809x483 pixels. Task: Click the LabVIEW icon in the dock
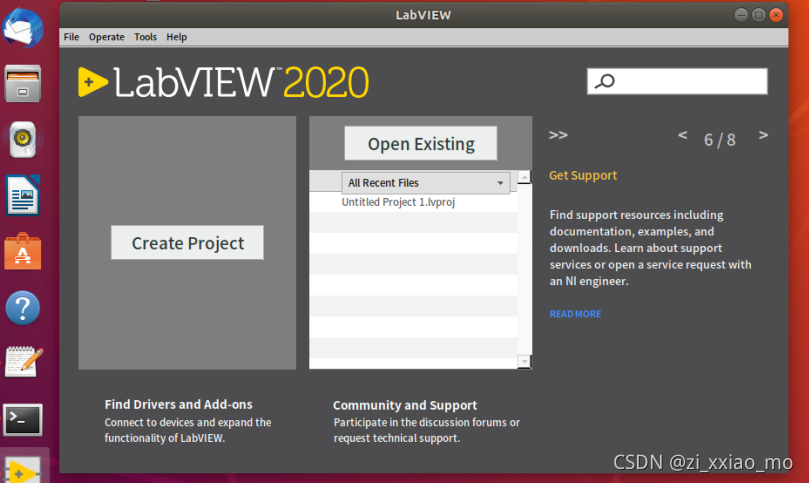(23, 470)
